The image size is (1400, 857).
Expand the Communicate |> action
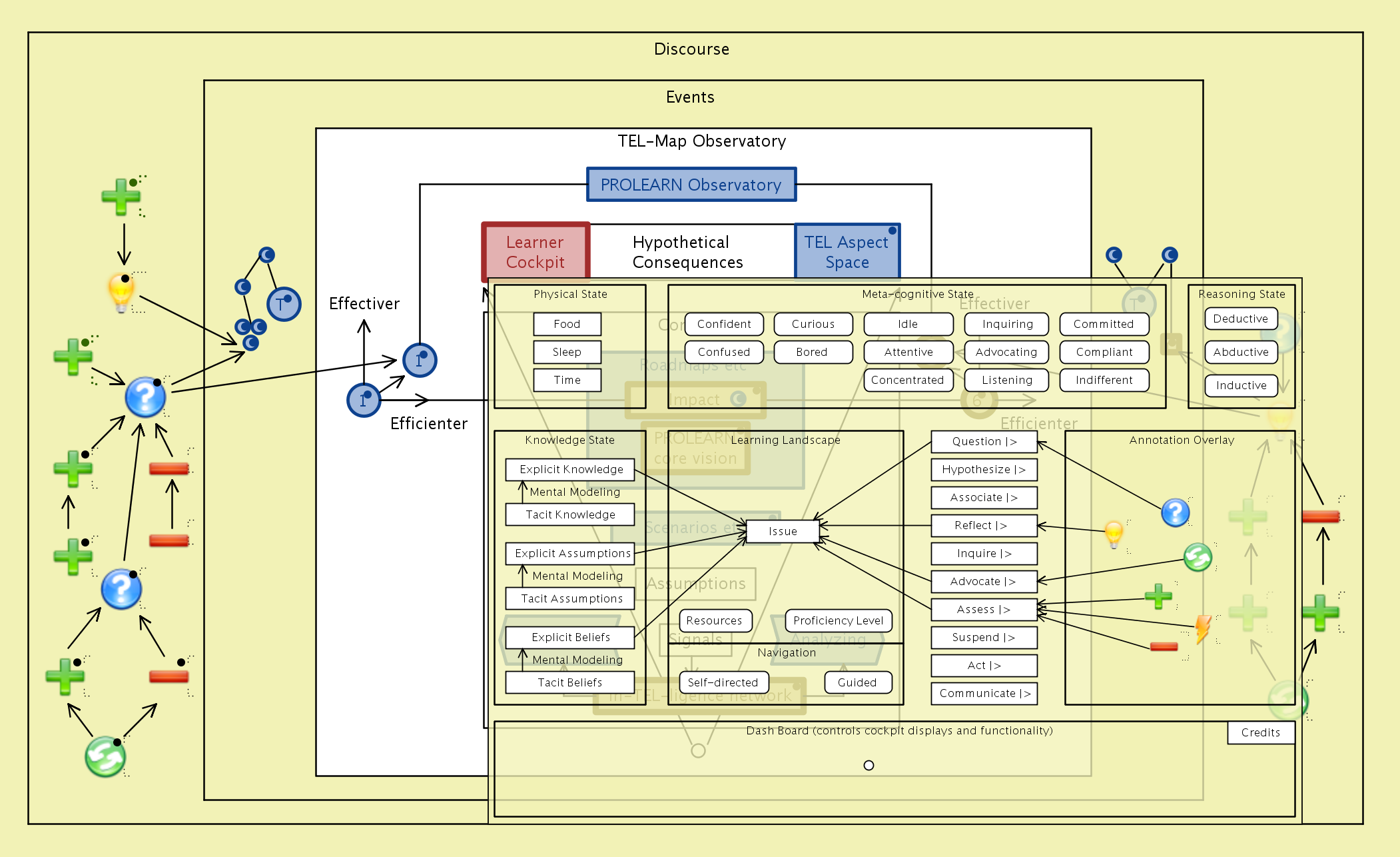pyautogui.click(x=984, y=693)
